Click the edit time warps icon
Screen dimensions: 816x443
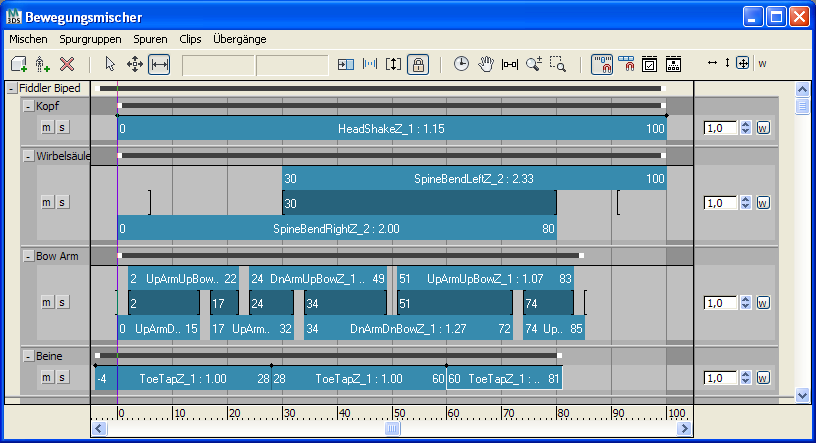pos(369,65)
